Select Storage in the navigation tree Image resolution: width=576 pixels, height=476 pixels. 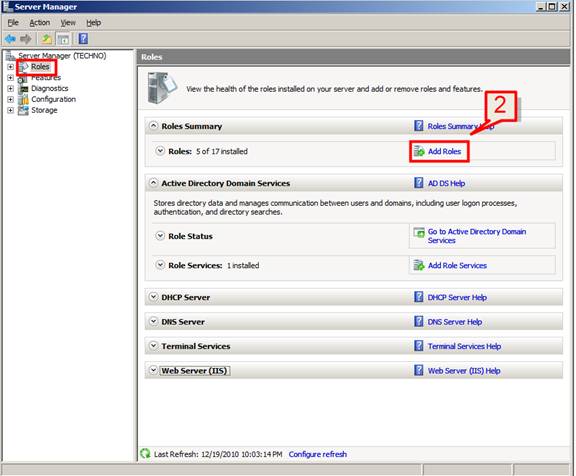tap(44, 110)
